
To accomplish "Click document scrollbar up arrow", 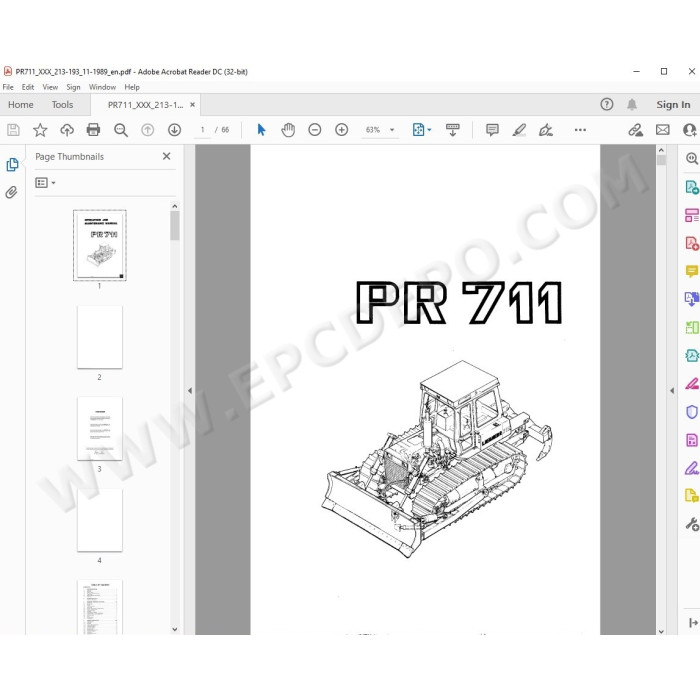I will 661,150.
